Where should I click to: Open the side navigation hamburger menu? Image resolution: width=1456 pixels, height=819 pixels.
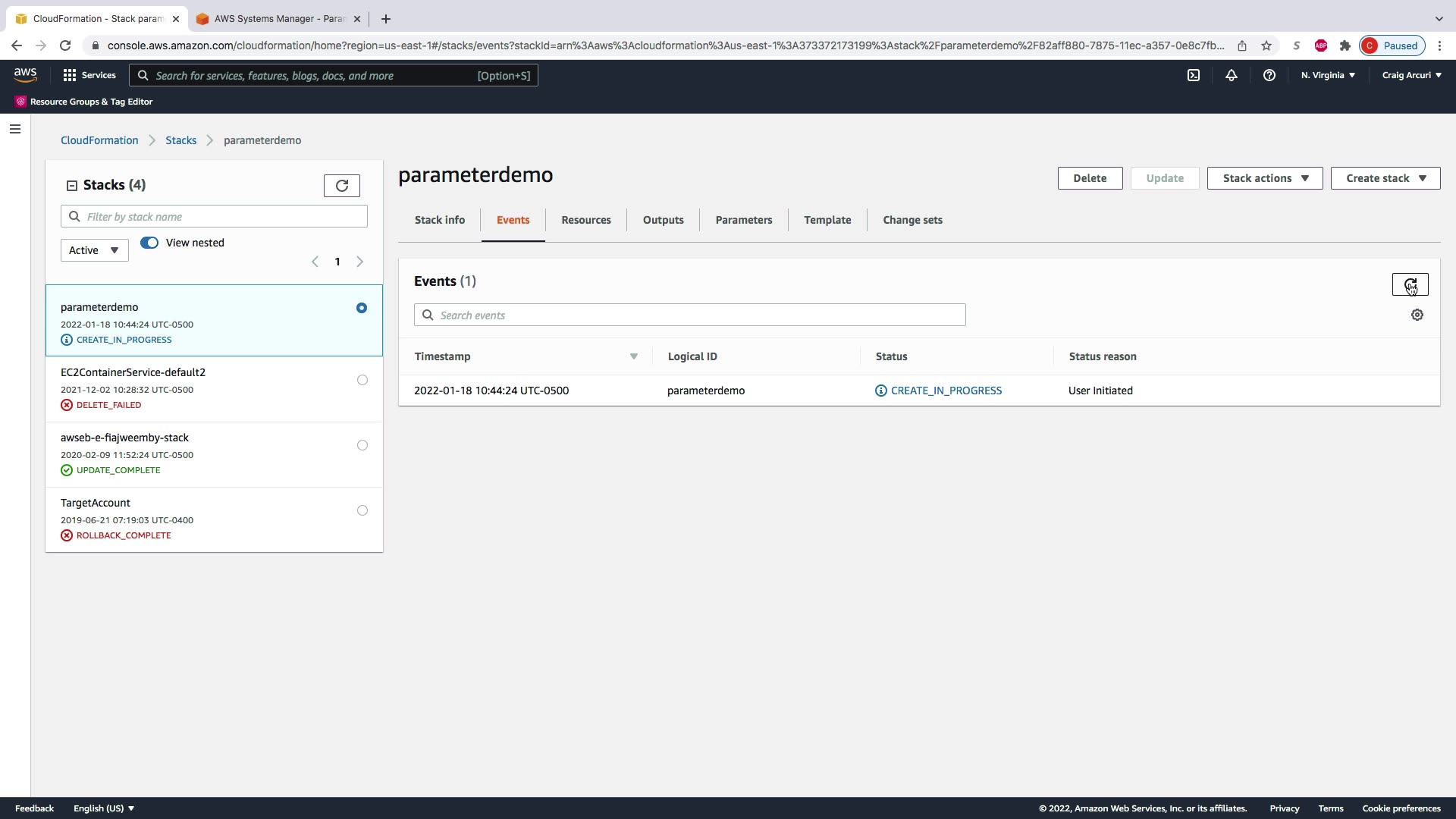click(x=15, y=129)
